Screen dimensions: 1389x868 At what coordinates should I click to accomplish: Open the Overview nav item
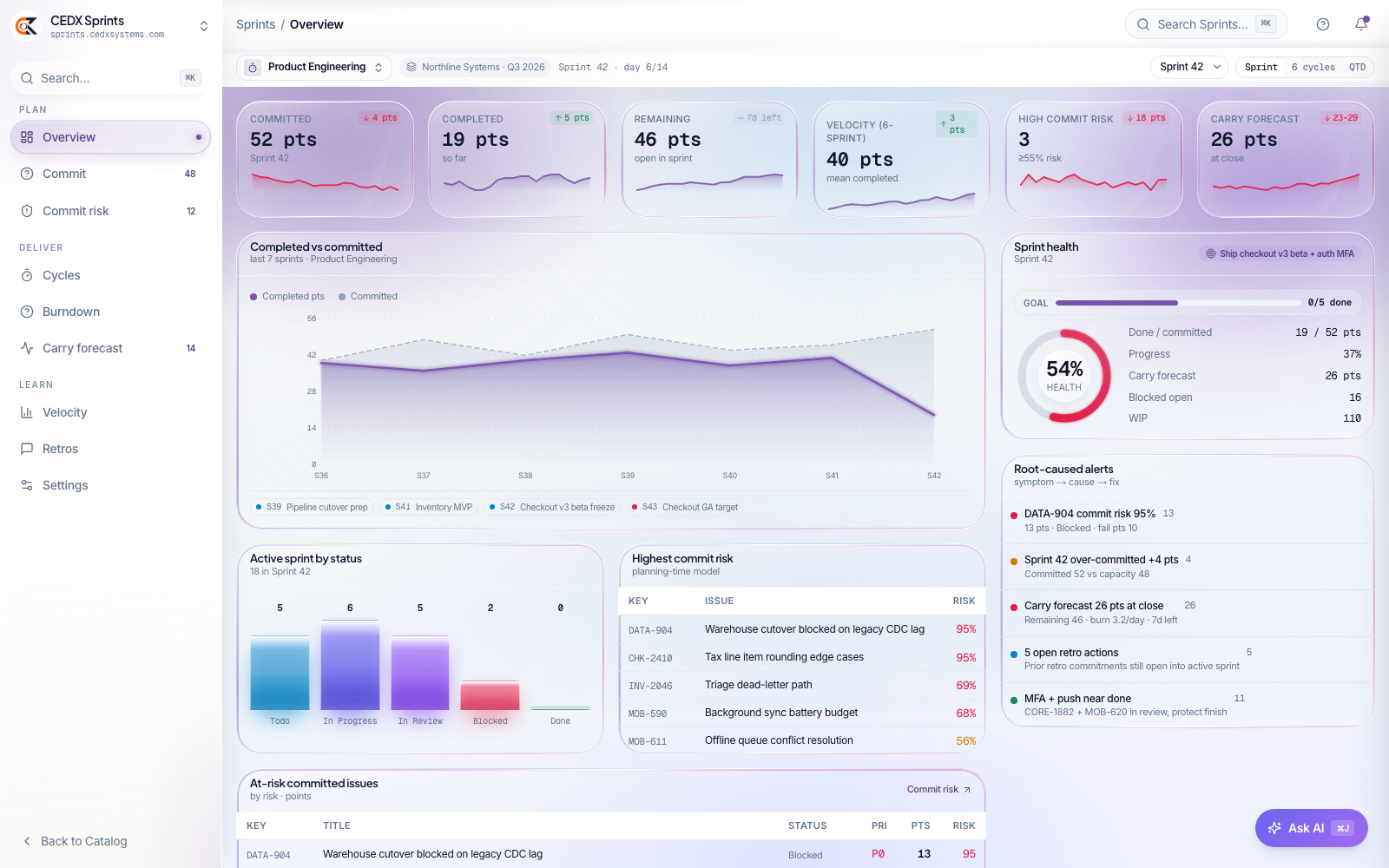point(110,137)
